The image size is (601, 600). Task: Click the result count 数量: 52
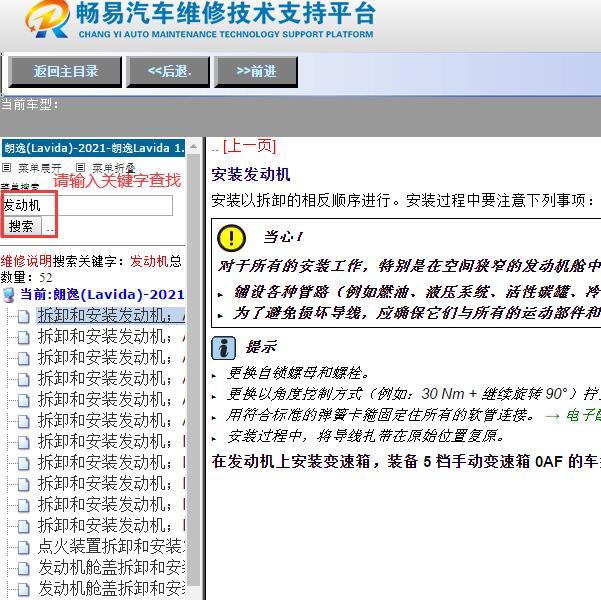coord(26,278)
